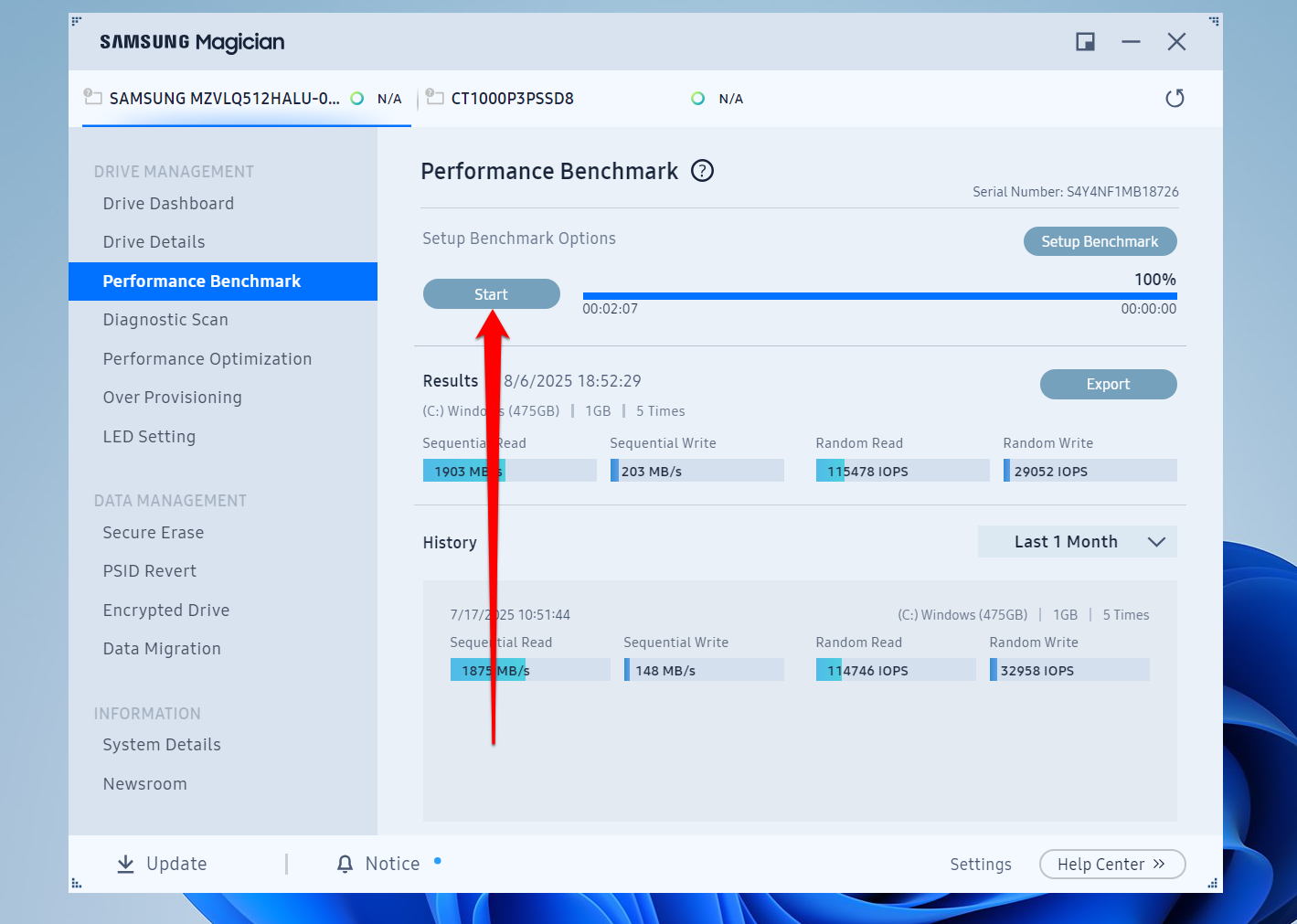Click the 100% progress label
1297x924 pixels.
point(1155,280)
